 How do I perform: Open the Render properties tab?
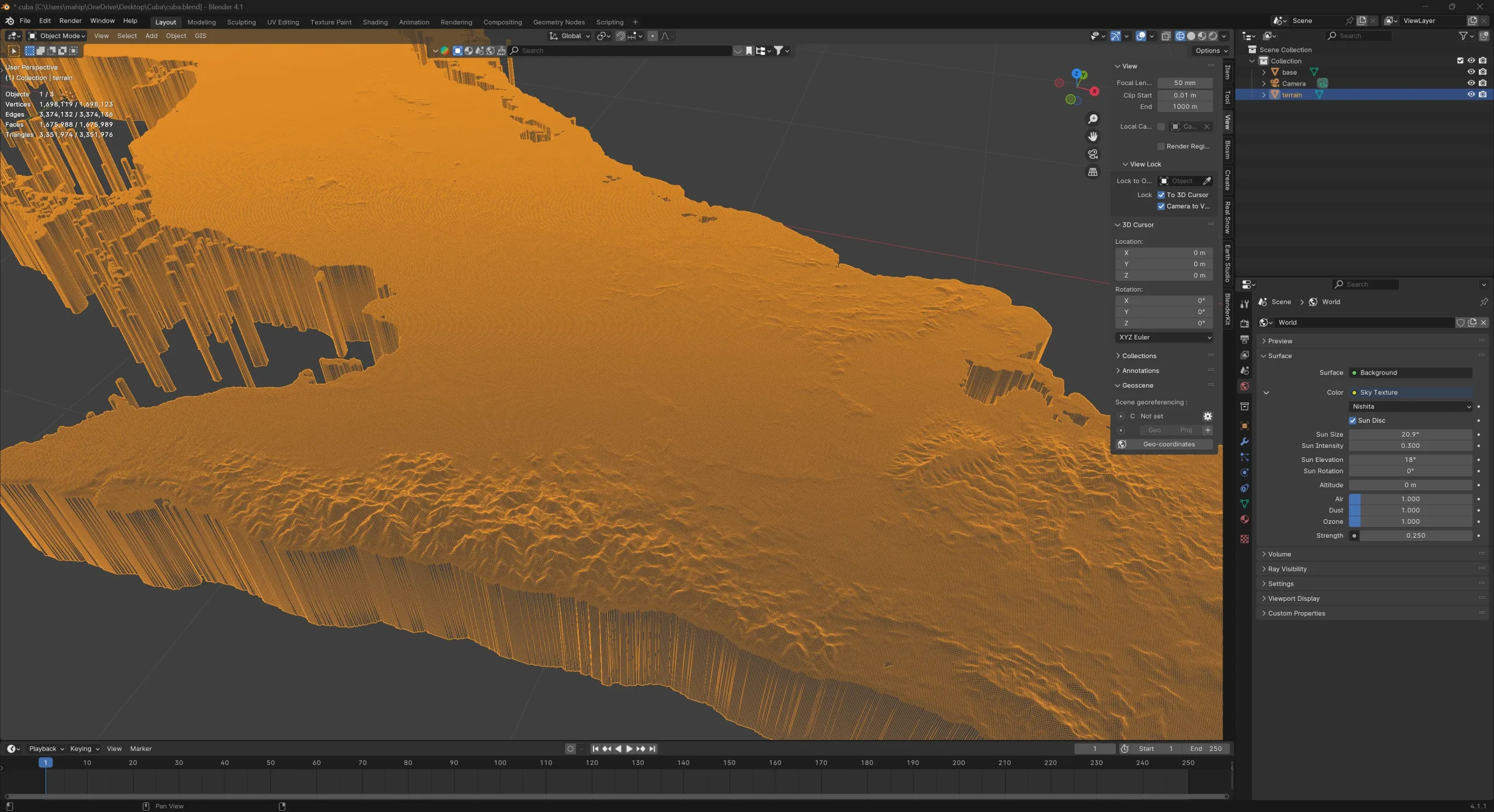[1244, 324]
